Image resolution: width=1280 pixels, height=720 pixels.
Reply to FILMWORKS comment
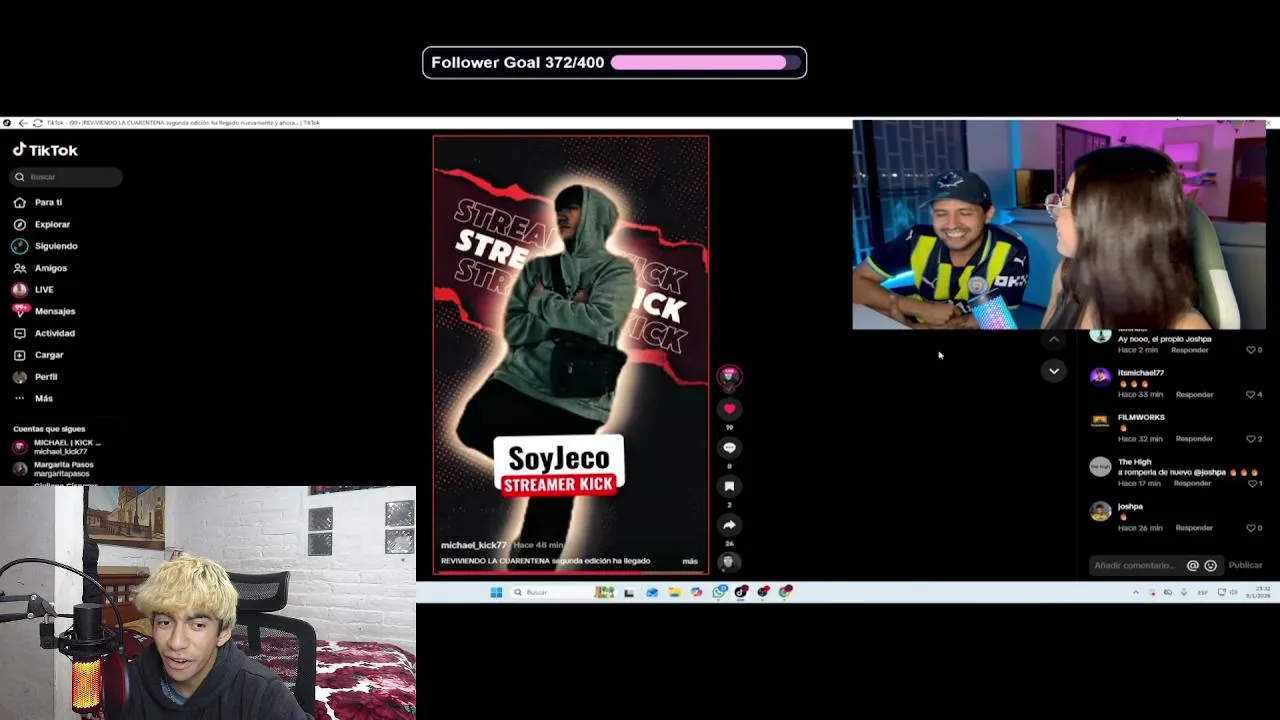click(1194, 438)
